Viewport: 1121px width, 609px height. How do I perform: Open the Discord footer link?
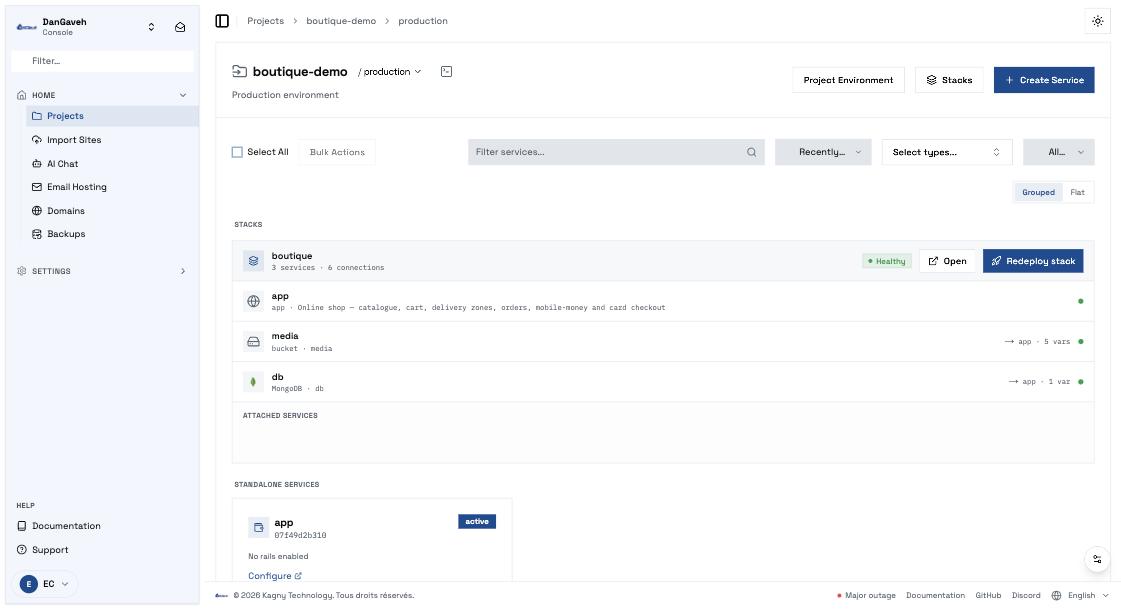click(x=1026, y=595)
